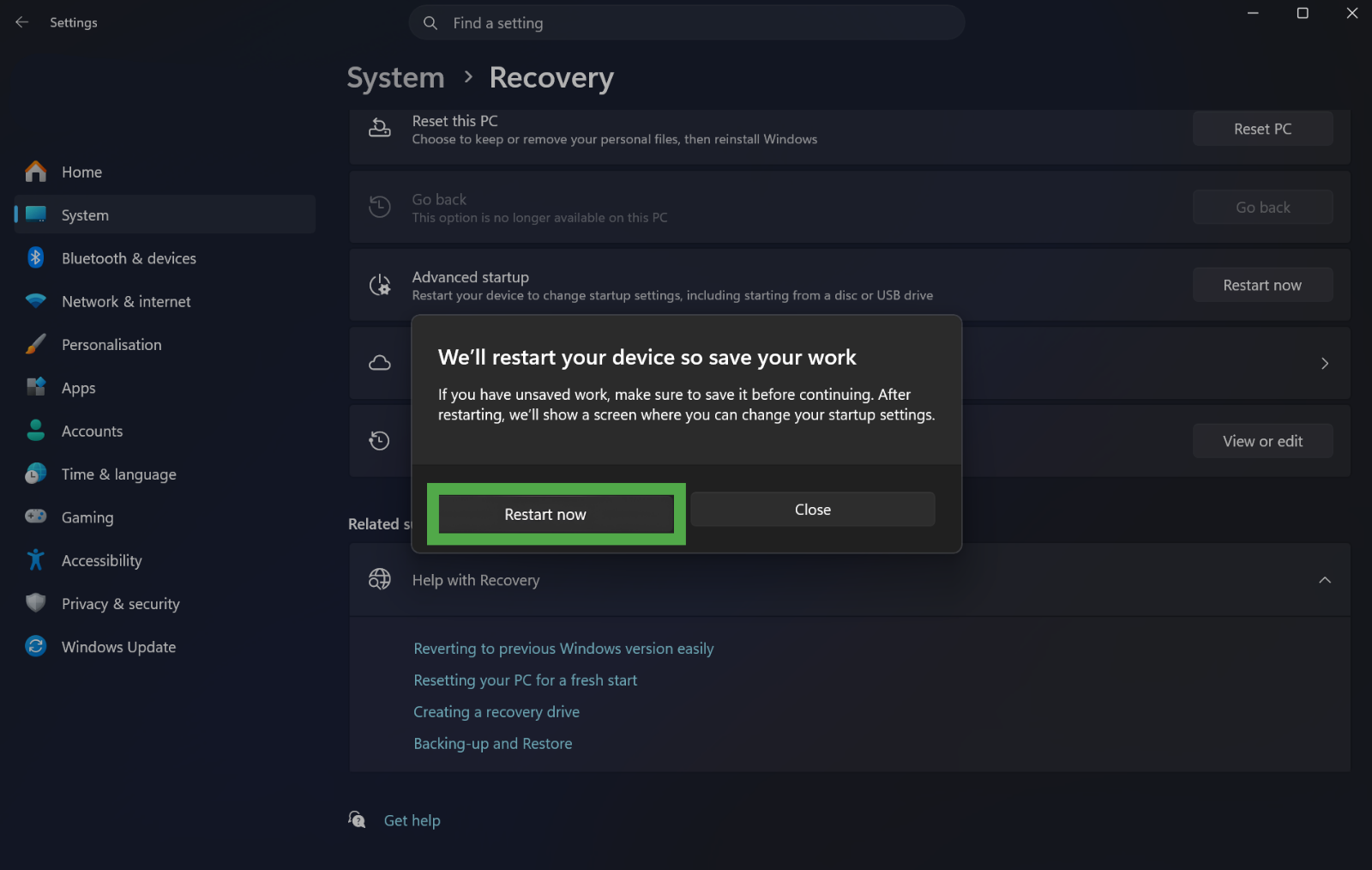Open Bluetooth & devices settings
Viewport: 1372px width, 870px height.
[165, 257]
